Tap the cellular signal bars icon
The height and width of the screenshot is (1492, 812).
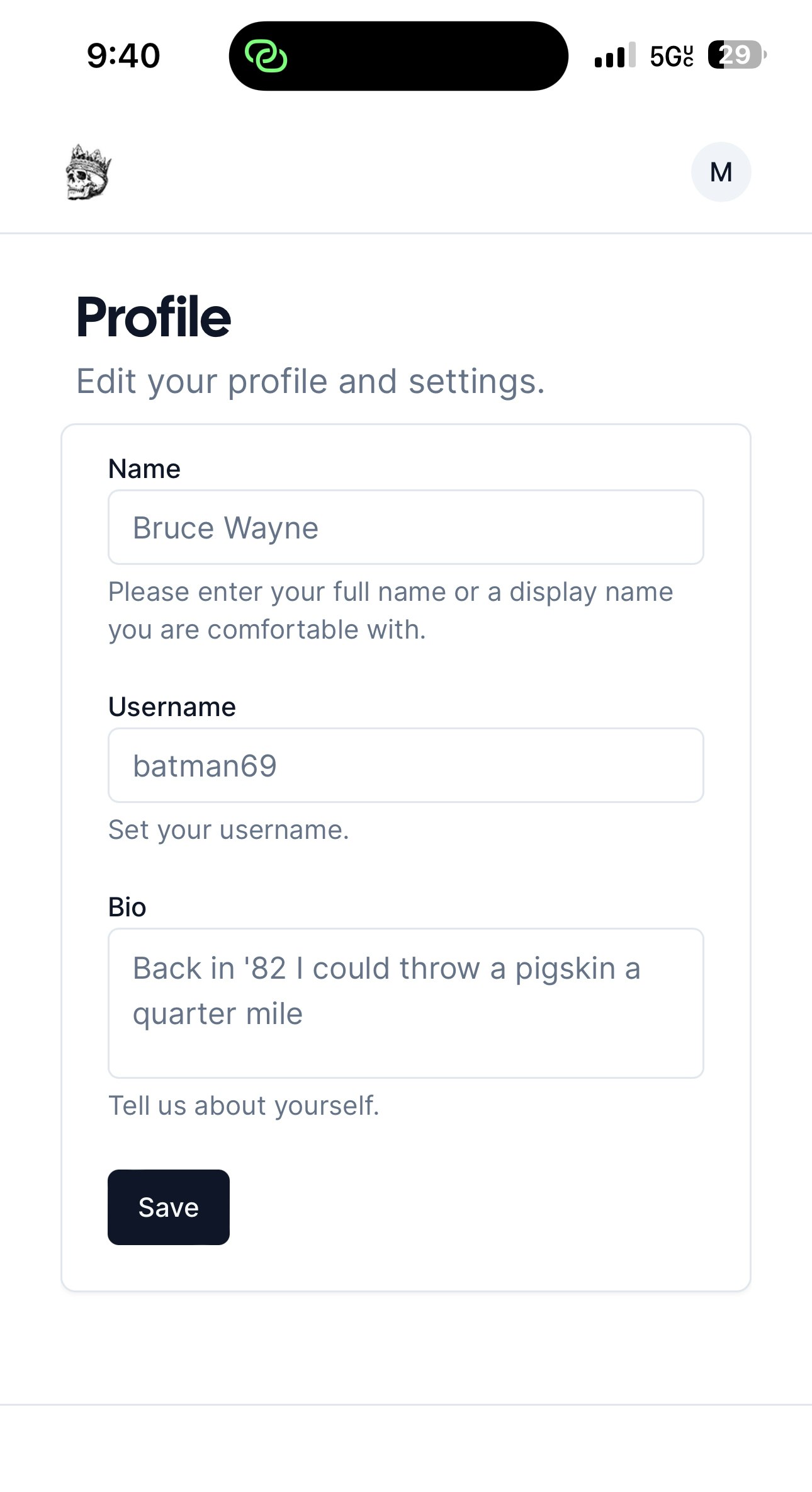click(x=615, y=55)
